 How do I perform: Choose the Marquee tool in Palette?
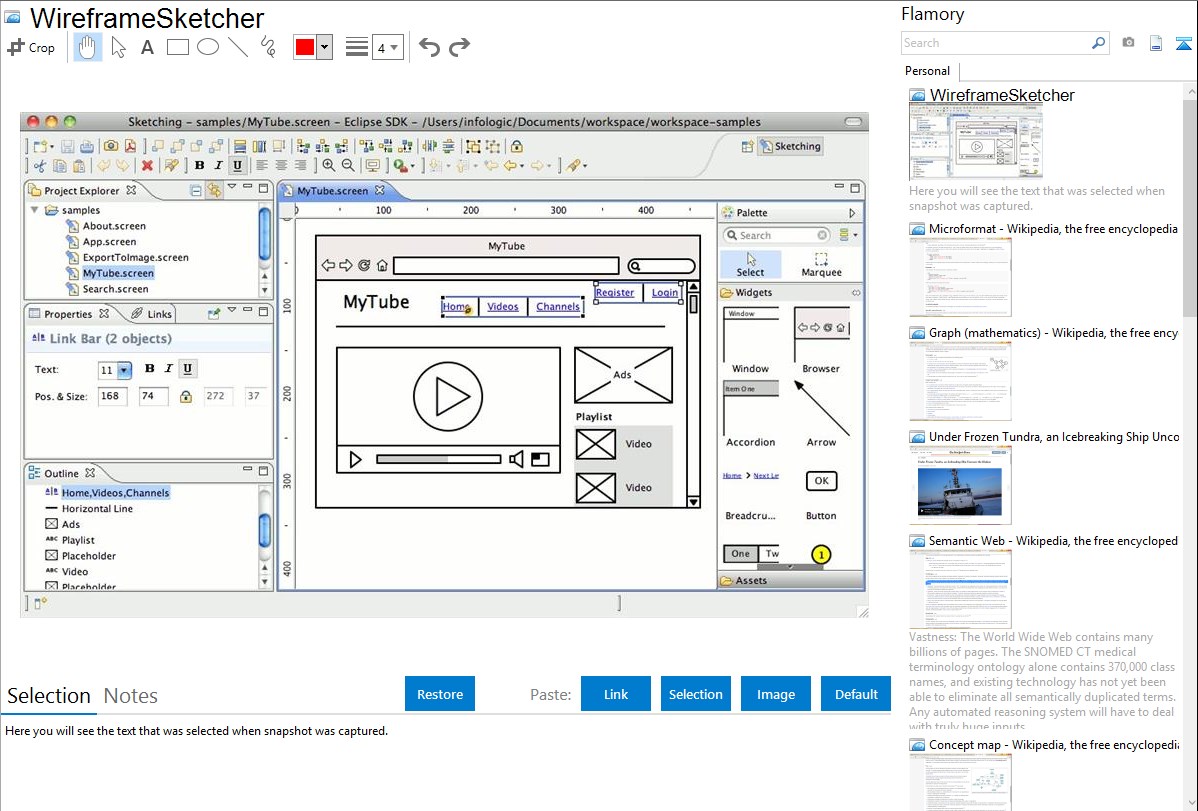(821, 264)
